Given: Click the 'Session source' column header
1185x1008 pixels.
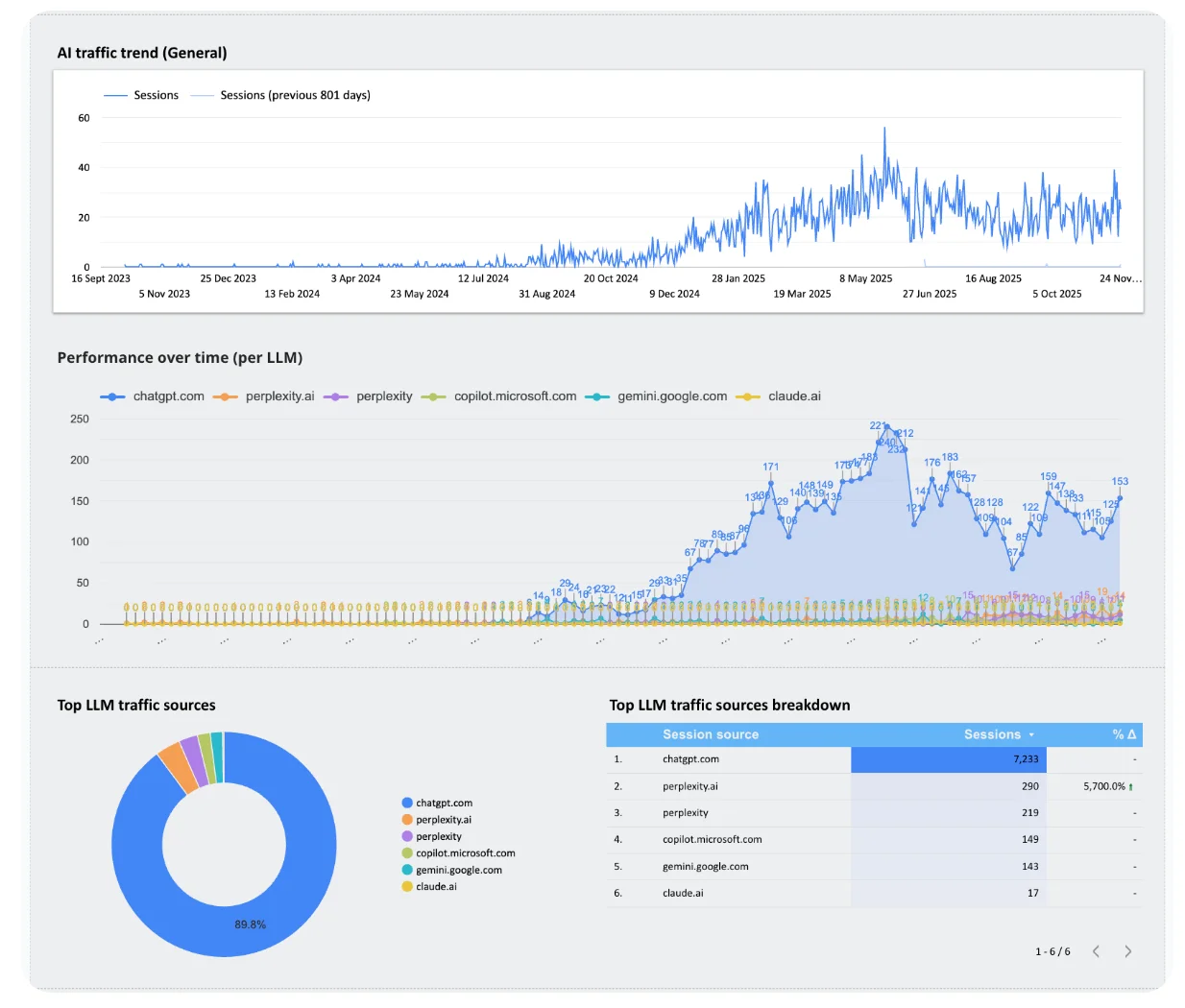Looking at the screenshot, I should click(711, 734).
